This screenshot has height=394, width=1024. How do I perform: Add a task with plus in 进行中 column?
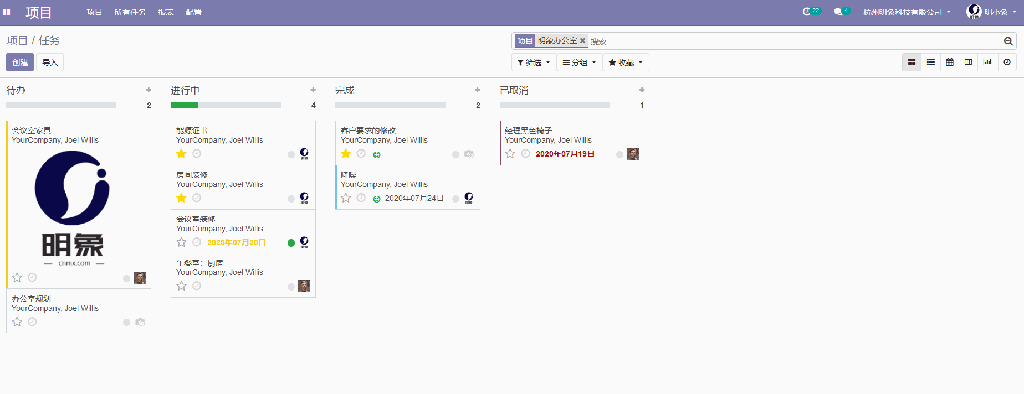pyautogui.click(x=313, y=90)
